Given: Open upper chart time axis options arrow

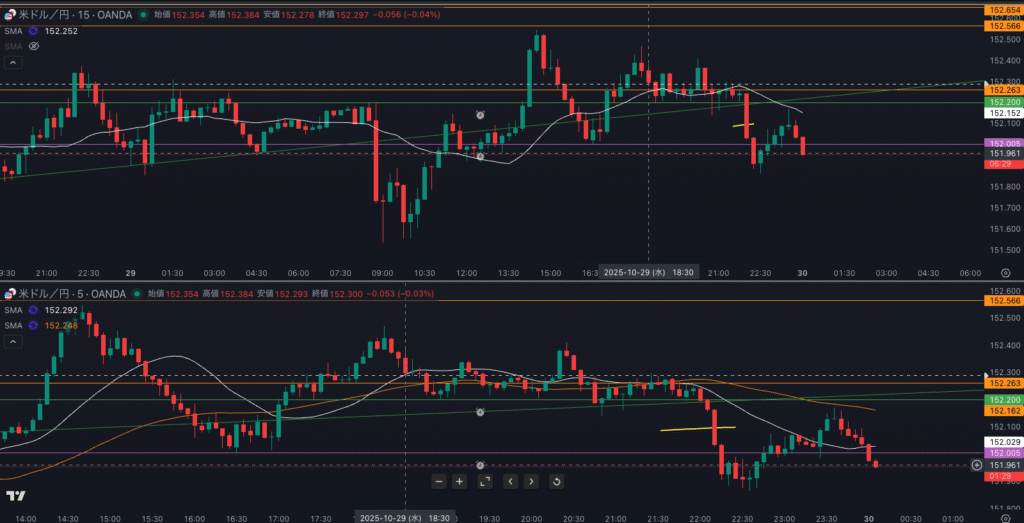Looking at the screenshot, I should [1004, 272].
